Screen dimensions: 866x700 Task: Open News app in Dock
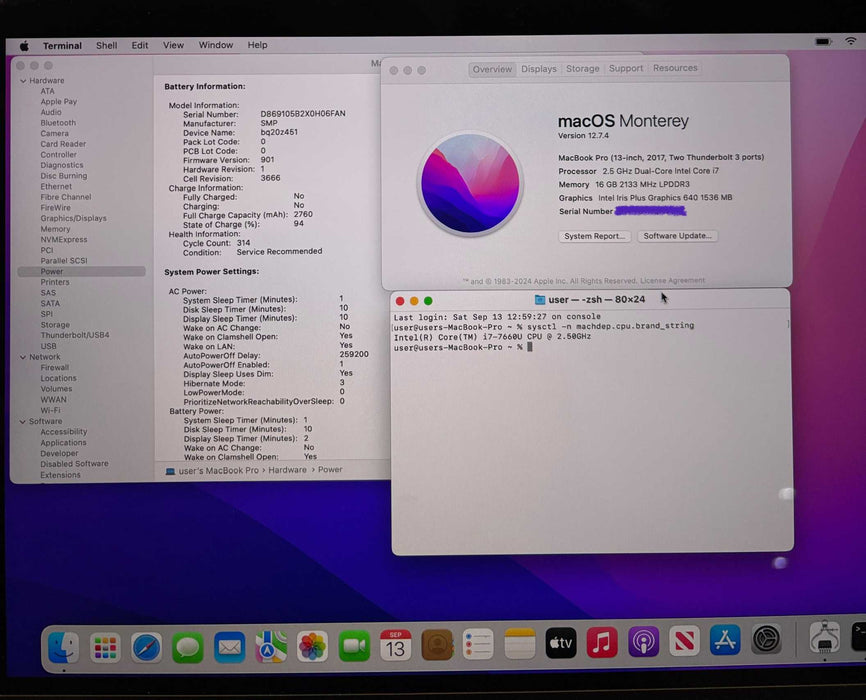click(x=684, y=641)
